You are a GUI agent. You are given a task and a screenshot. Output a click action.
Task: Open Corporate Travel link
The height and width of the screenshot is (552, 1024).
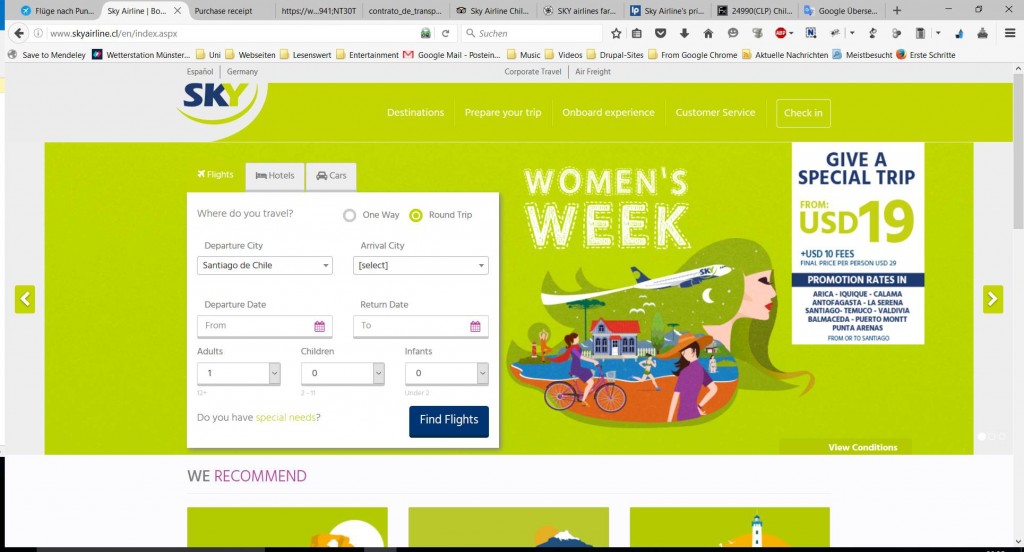(532, 72)
